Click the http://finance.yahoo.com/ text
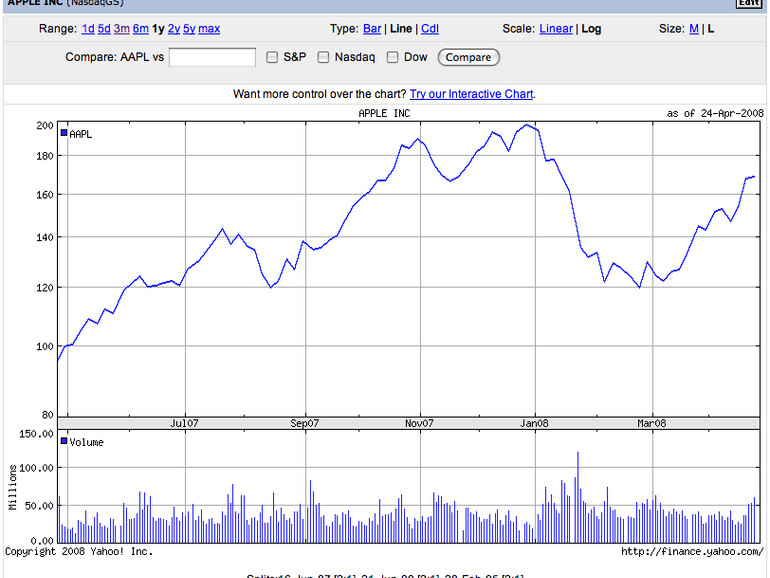 692,552
